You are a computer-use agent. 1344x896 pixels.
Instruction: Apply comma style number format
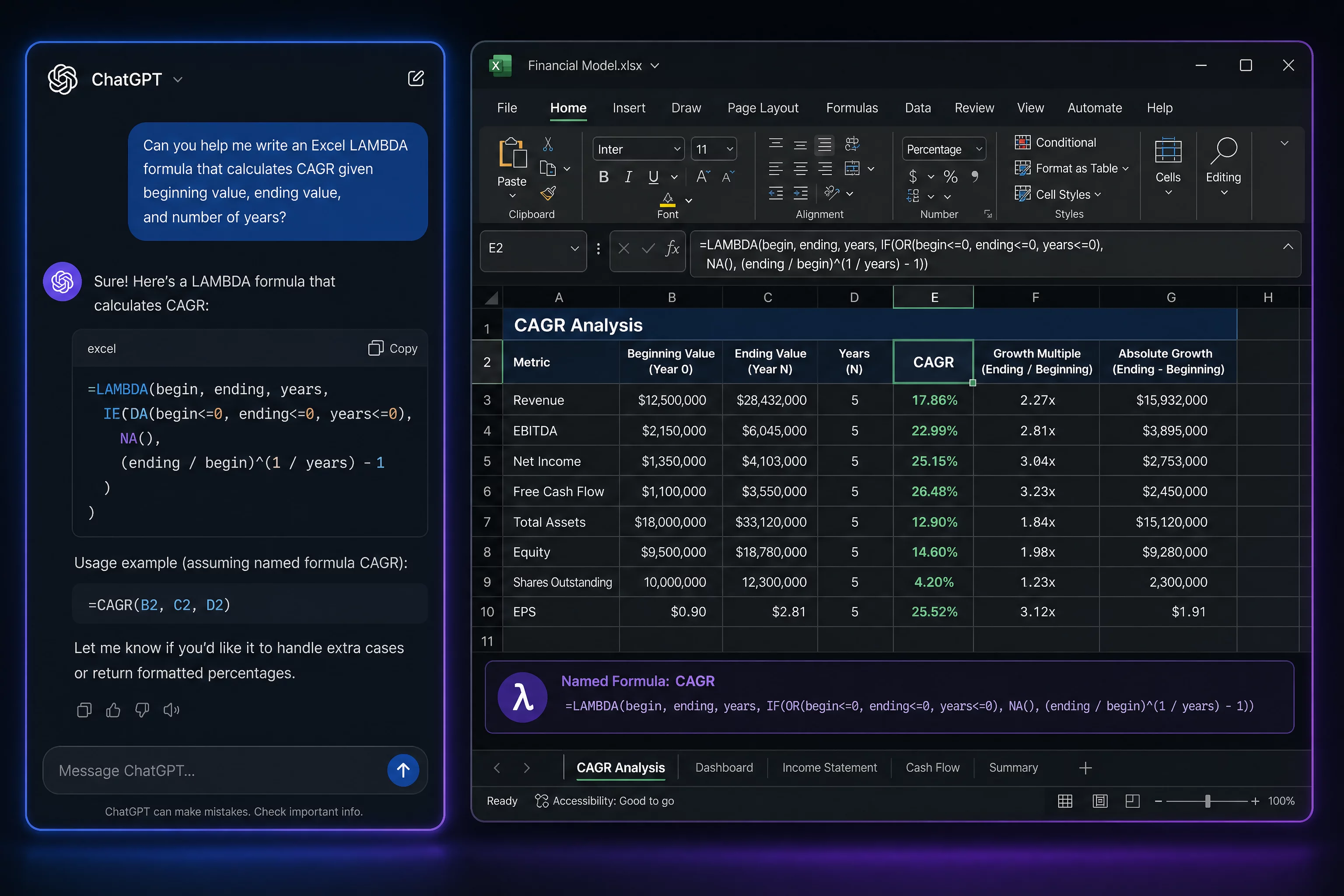[x=975, y=176]
